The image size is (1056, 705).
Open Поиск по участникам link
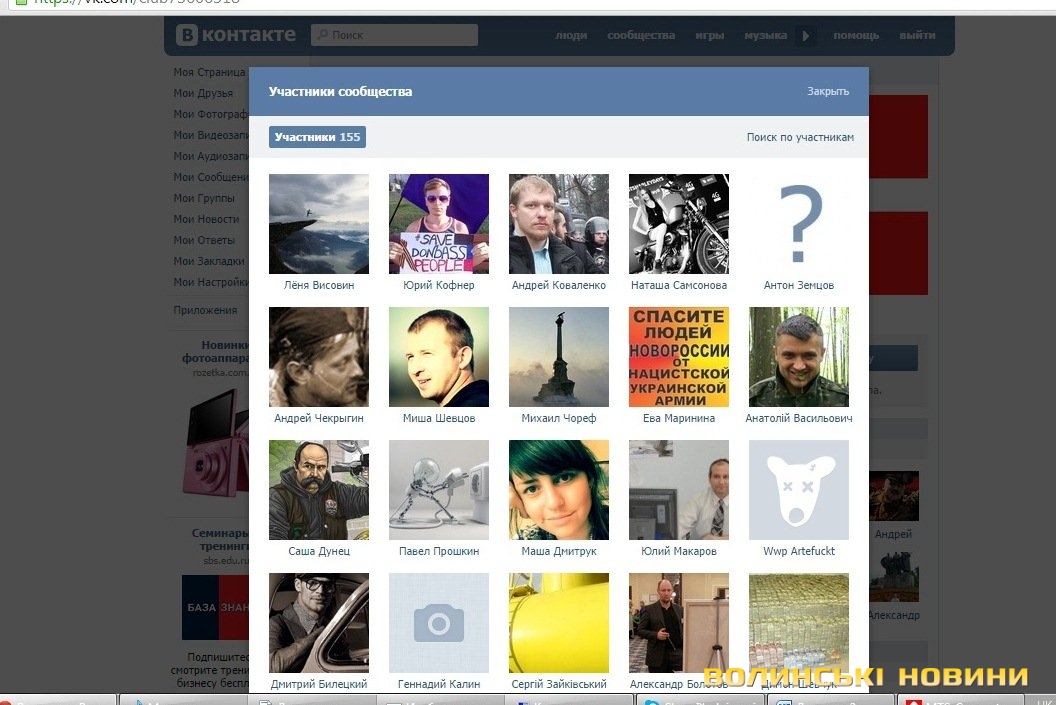[799, 137]
